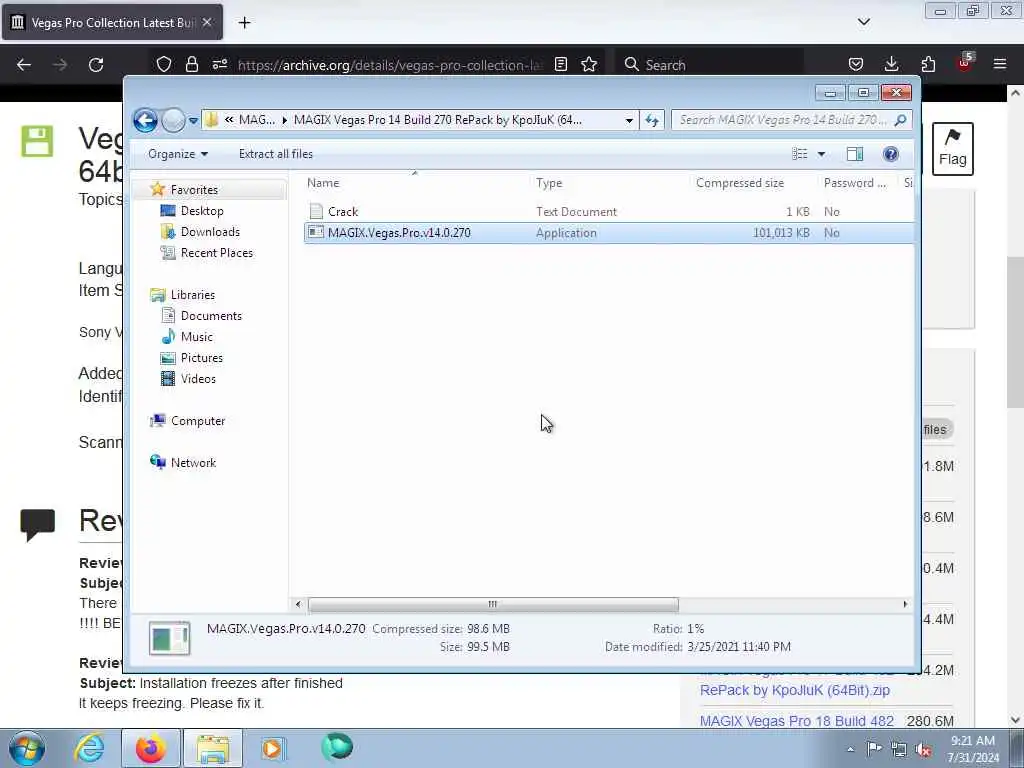The width and height of the screenshot is (1024, 768).
Task: Open Recent Places in navigation pane
Action: (x=216, y=253)
